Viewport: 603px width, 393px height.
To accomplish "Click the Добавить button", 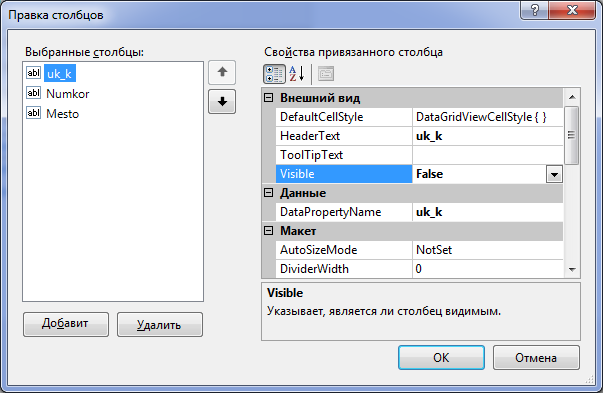I will 66,324.
